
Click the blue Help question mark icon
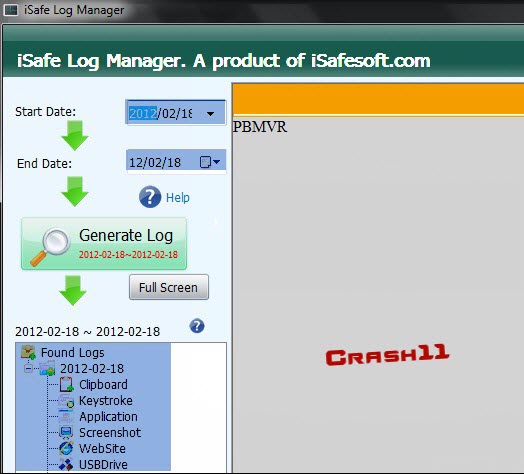150,197
